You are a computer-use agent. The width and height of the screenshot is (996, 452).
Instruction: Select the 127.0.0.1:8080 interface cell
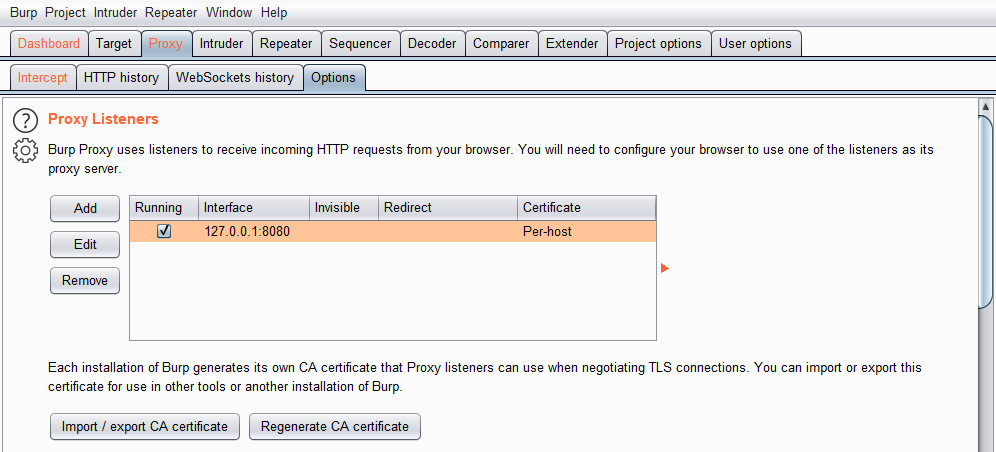[x=254, y=232]
